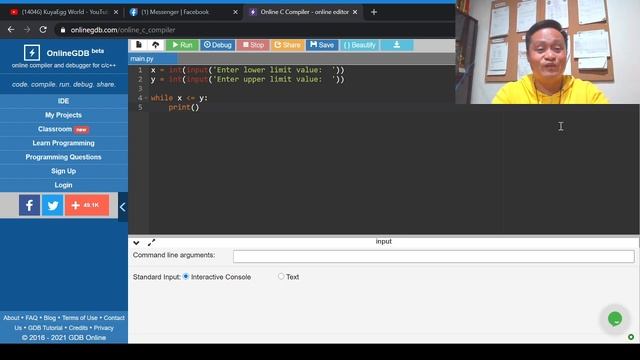The image size is (640, 360).
Task: Open the Privacy footer link
Action: click(x=104, y=328)
